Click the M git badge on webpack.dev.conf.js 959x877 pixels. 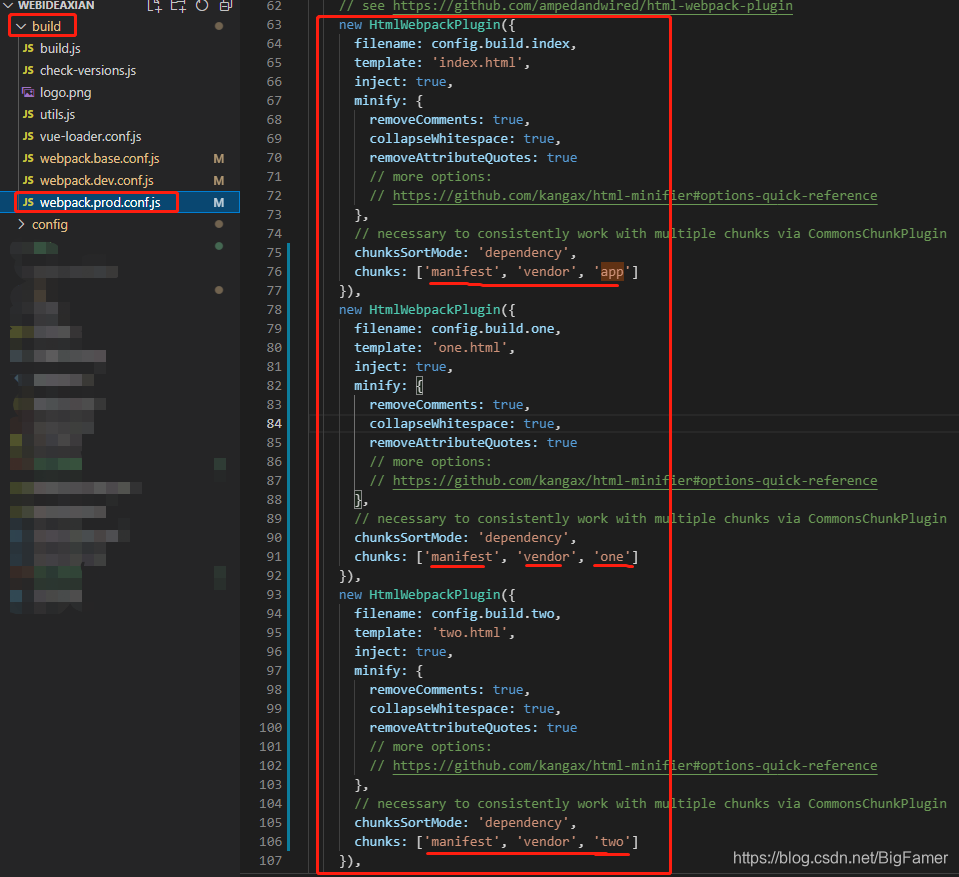(218, 181)
